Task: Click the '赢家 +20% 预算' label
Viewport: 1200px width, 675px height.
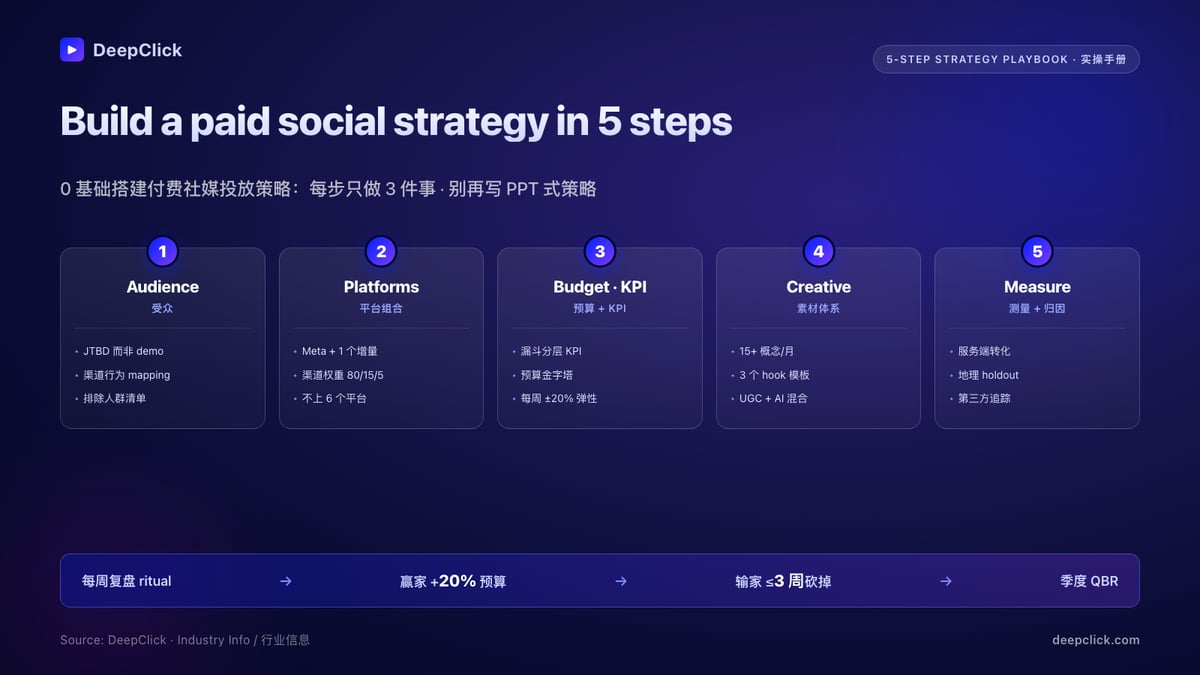Action: click(453, 581)
